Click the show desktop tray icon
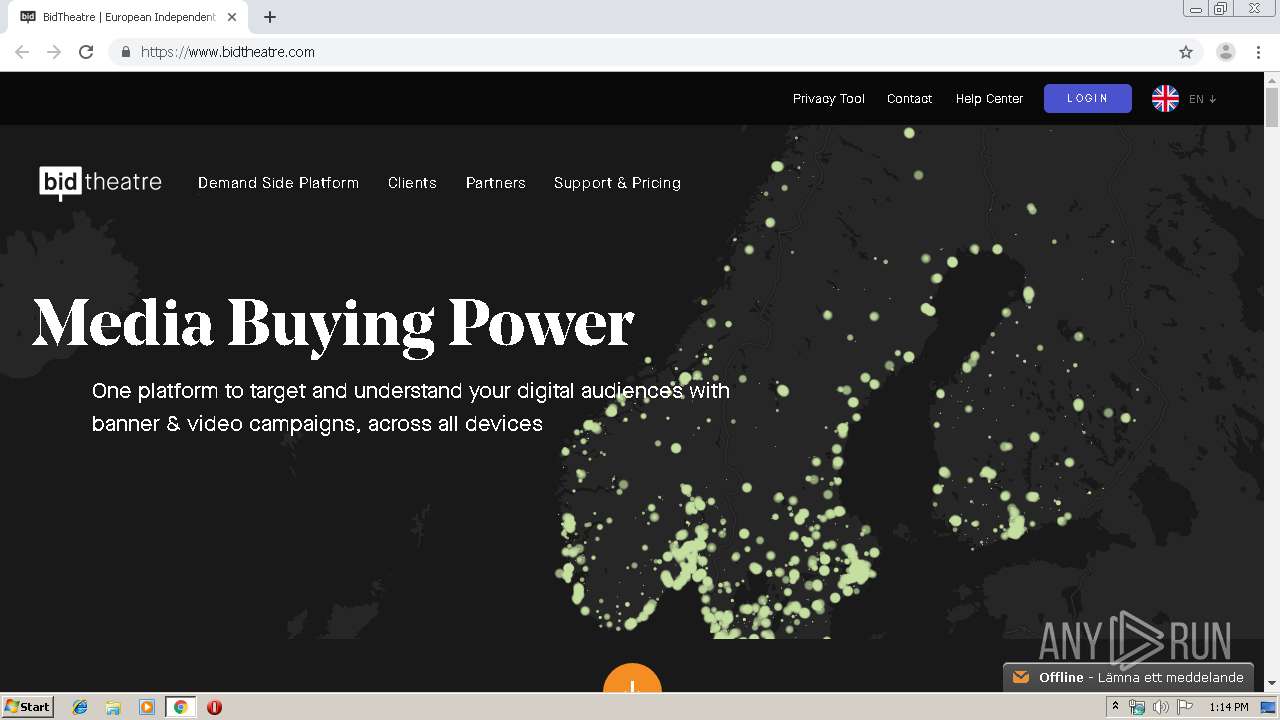Viewport: 1280px width, 720px height. click(1268, 707)
